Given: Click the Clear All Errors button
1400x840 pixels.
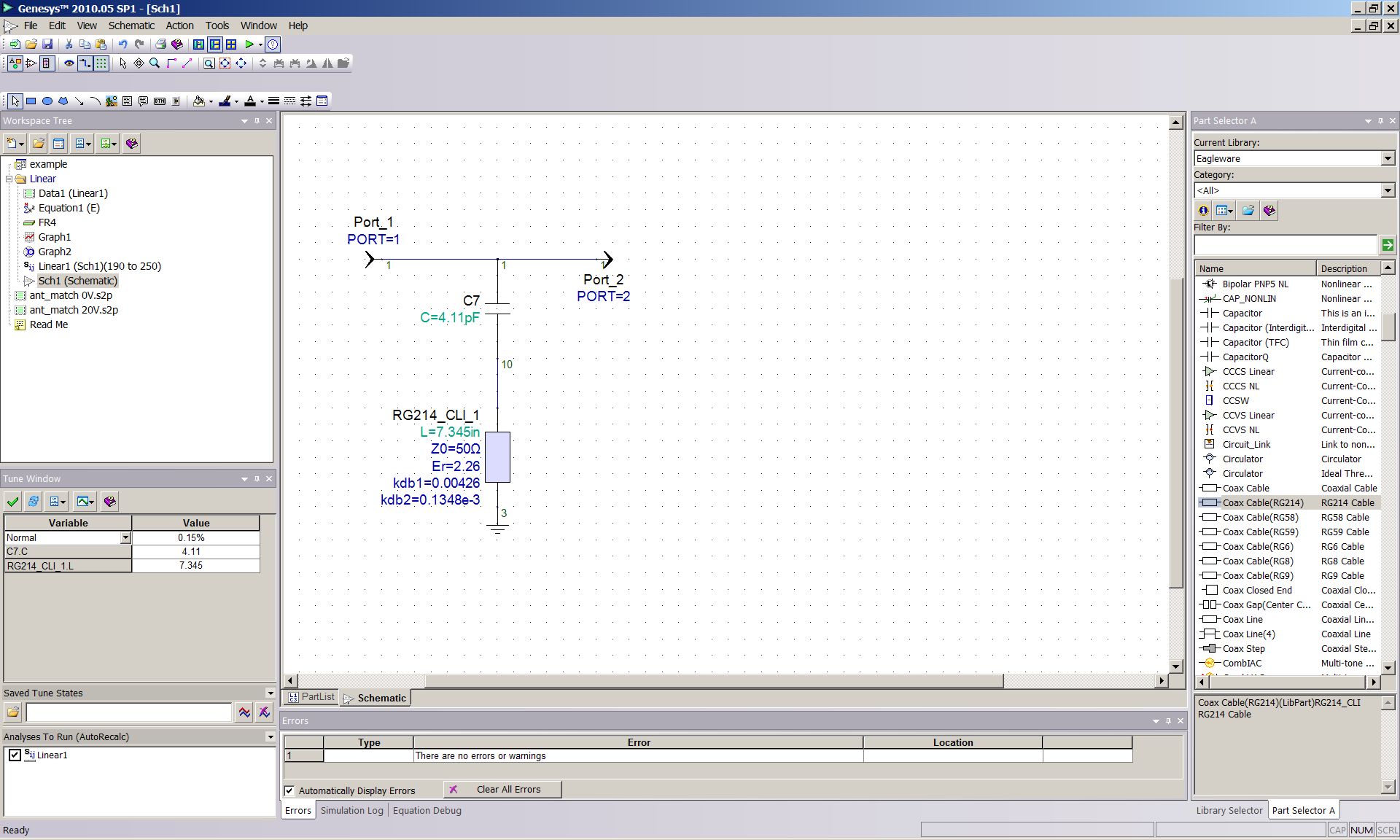Looking at the screenshot, I should pyautogui.click(x=502, y=790).
